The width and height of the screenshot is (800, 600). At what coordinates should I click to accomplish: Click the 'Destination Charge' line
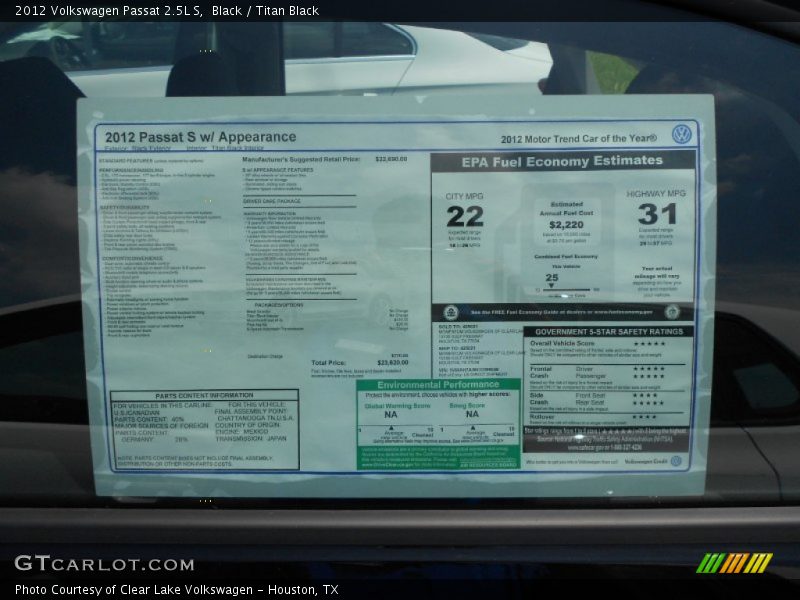[x=265, y=357]
